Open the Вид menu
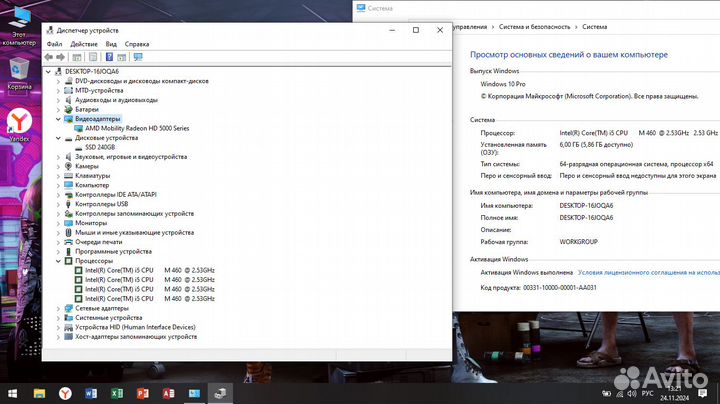Viewport: 720px width, 404px height. pos(111,44)
